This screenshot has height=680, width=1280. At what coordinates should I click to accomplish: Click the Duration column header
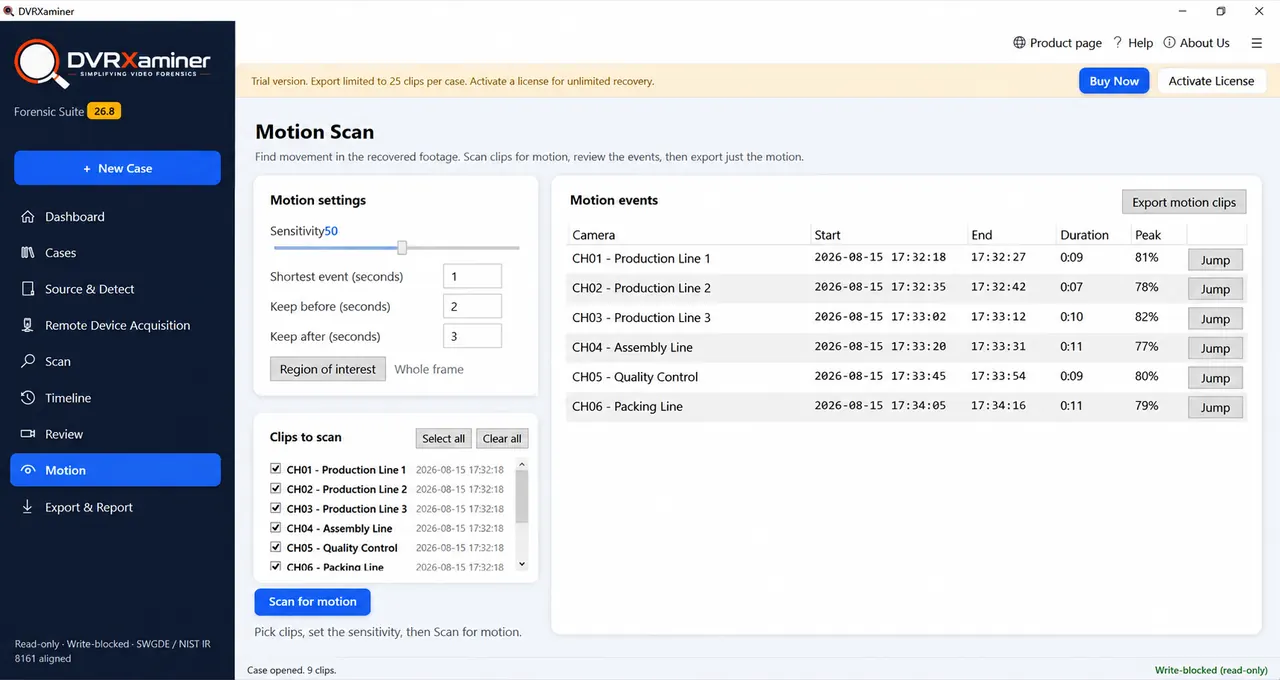(1093, 235)
